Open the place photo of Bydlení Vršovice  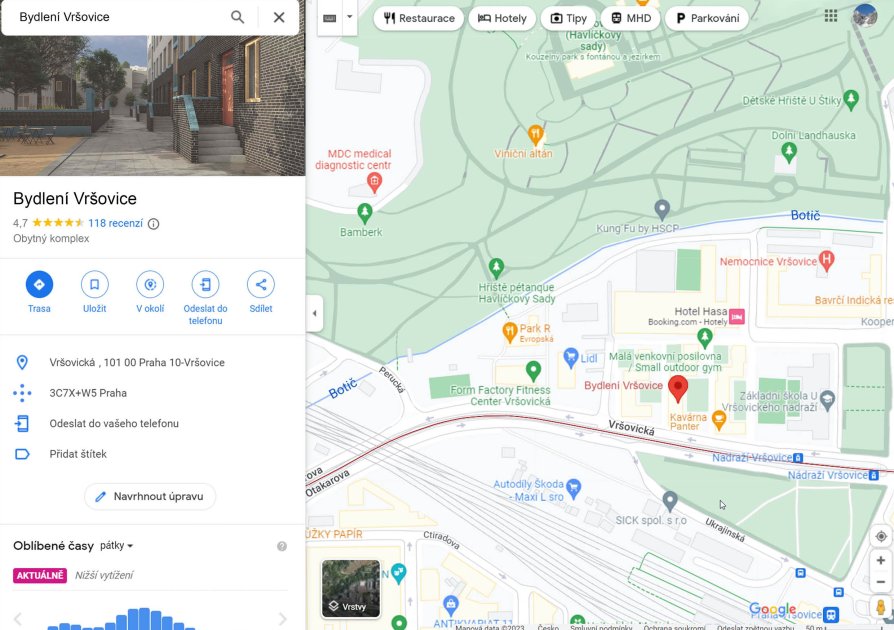click(152, 105)
